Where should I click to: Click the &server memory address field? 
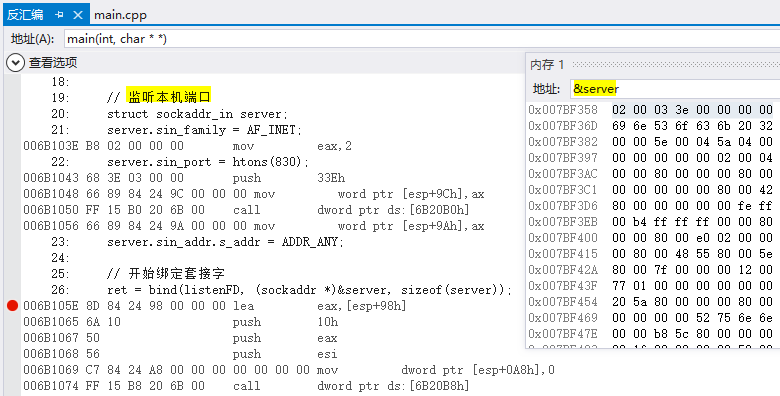675,89
